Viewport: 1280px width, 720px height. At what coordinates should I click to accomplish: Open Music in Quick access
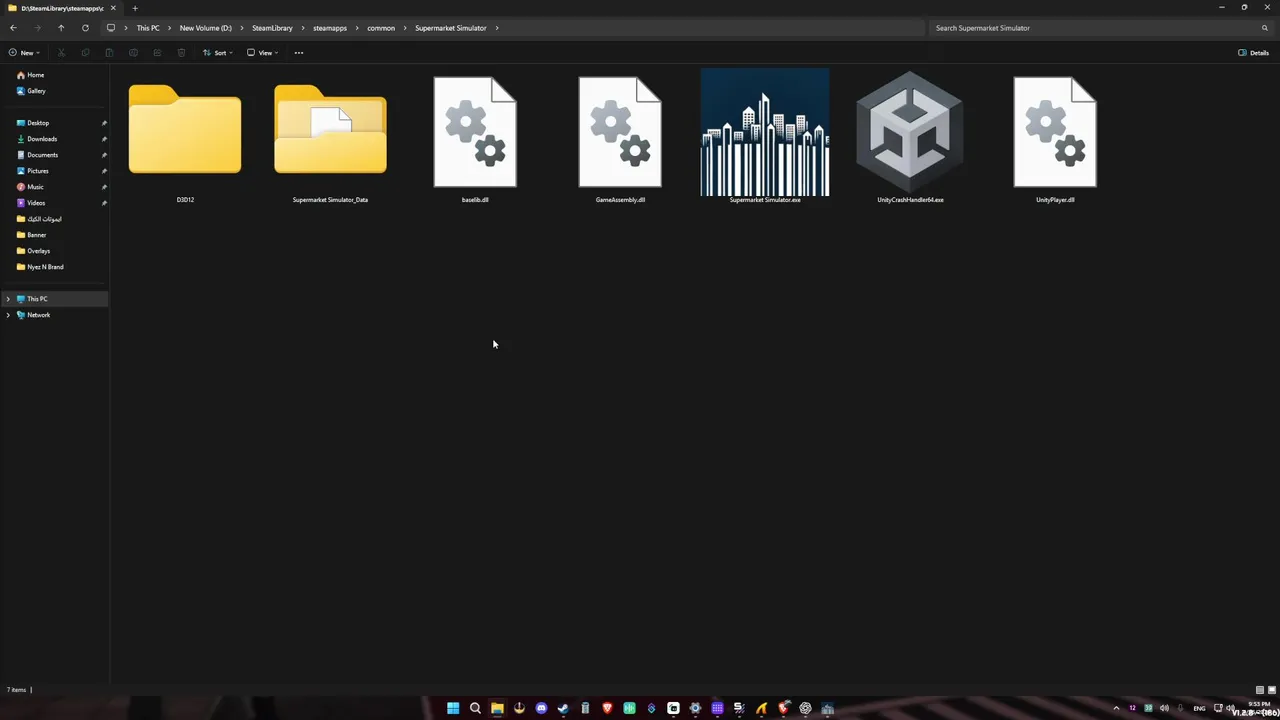[31, 187]
